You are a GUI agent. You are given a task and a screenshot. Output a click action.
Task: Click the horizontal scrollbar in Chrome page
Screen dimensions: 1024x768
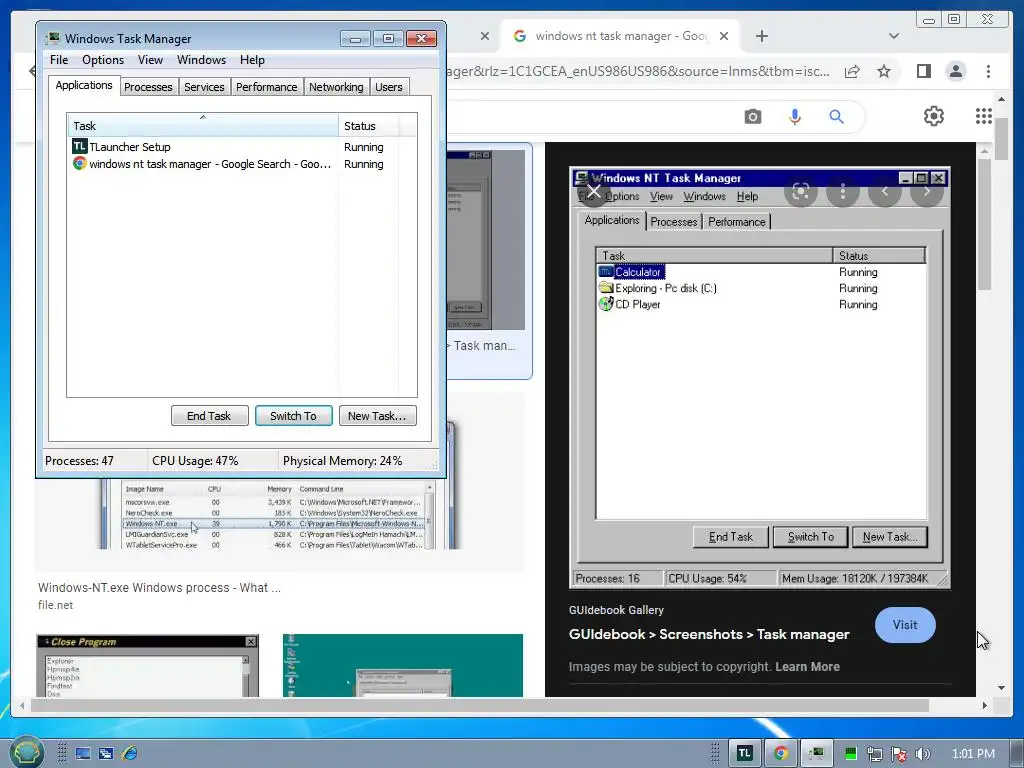480,705
